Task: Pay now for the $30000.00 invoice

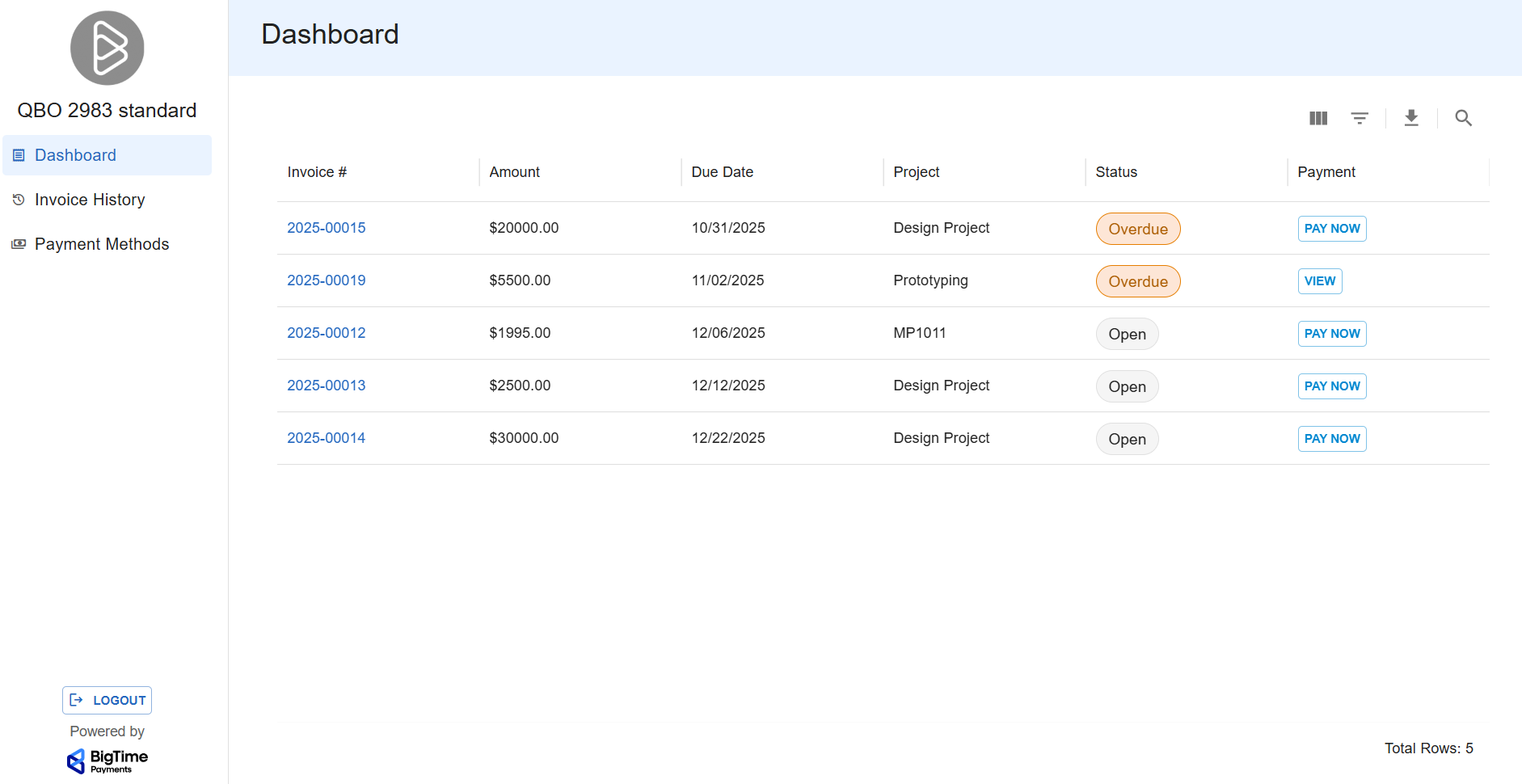Action: pyautogui.click(x=1331, y=439)
